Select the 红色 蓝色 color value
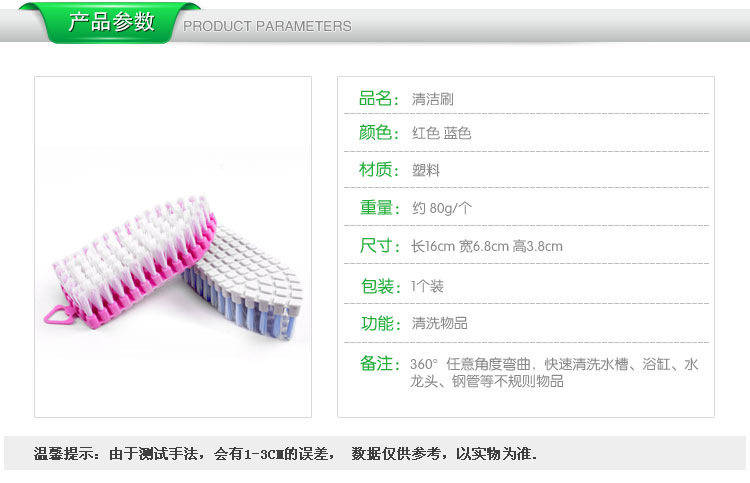 441,133
